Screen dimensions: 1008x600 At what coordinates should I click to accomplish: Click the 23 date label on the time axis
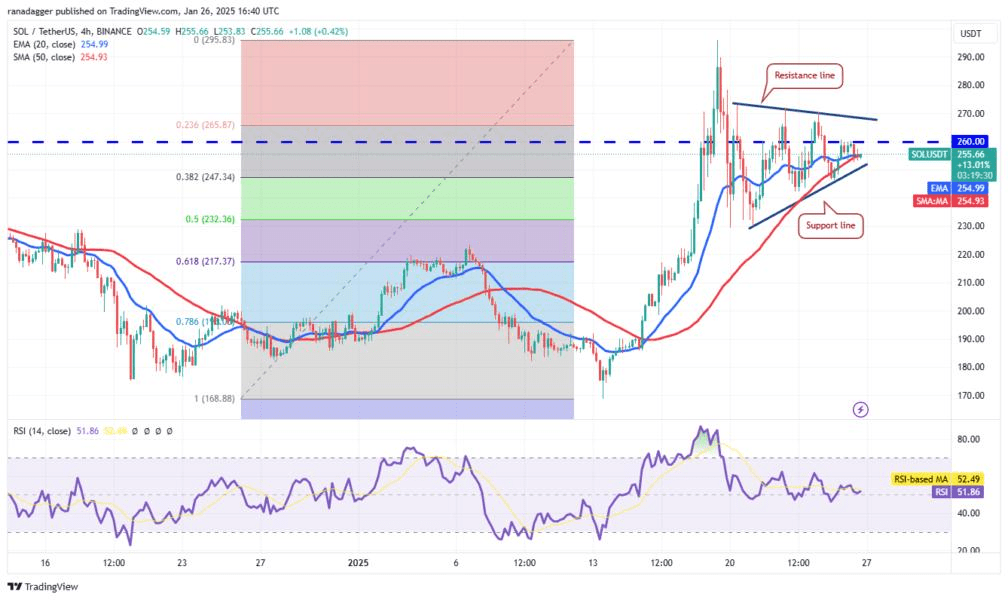coord(182,563)
